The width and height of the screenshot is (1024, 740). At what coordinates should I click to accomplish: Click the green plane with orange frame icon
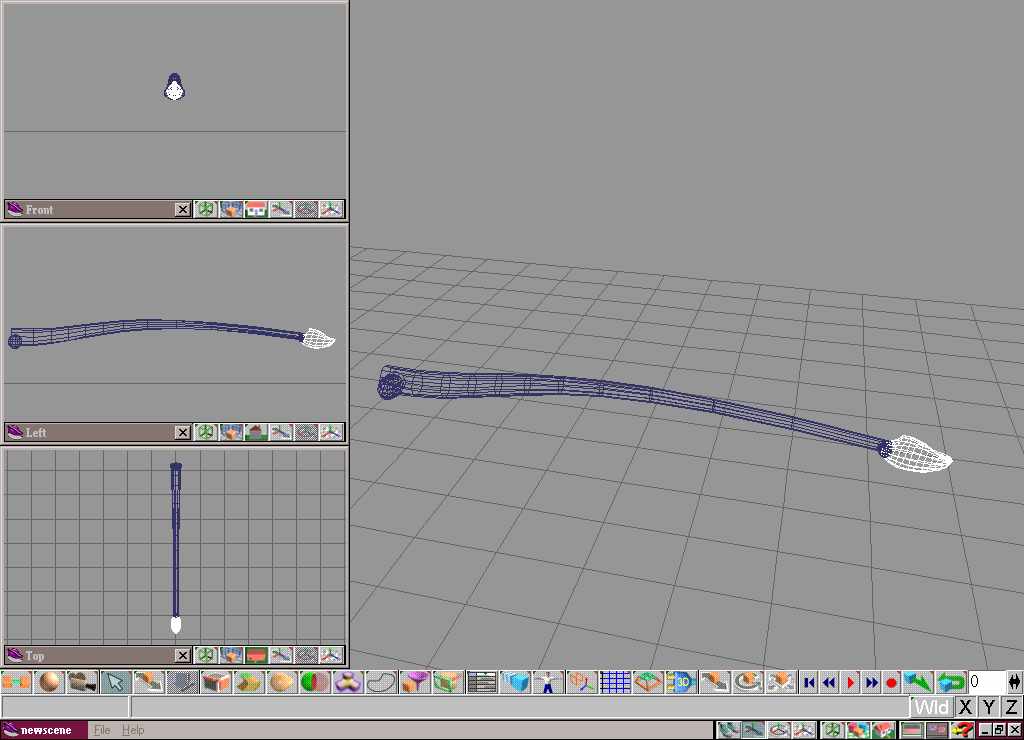(648, 683)
